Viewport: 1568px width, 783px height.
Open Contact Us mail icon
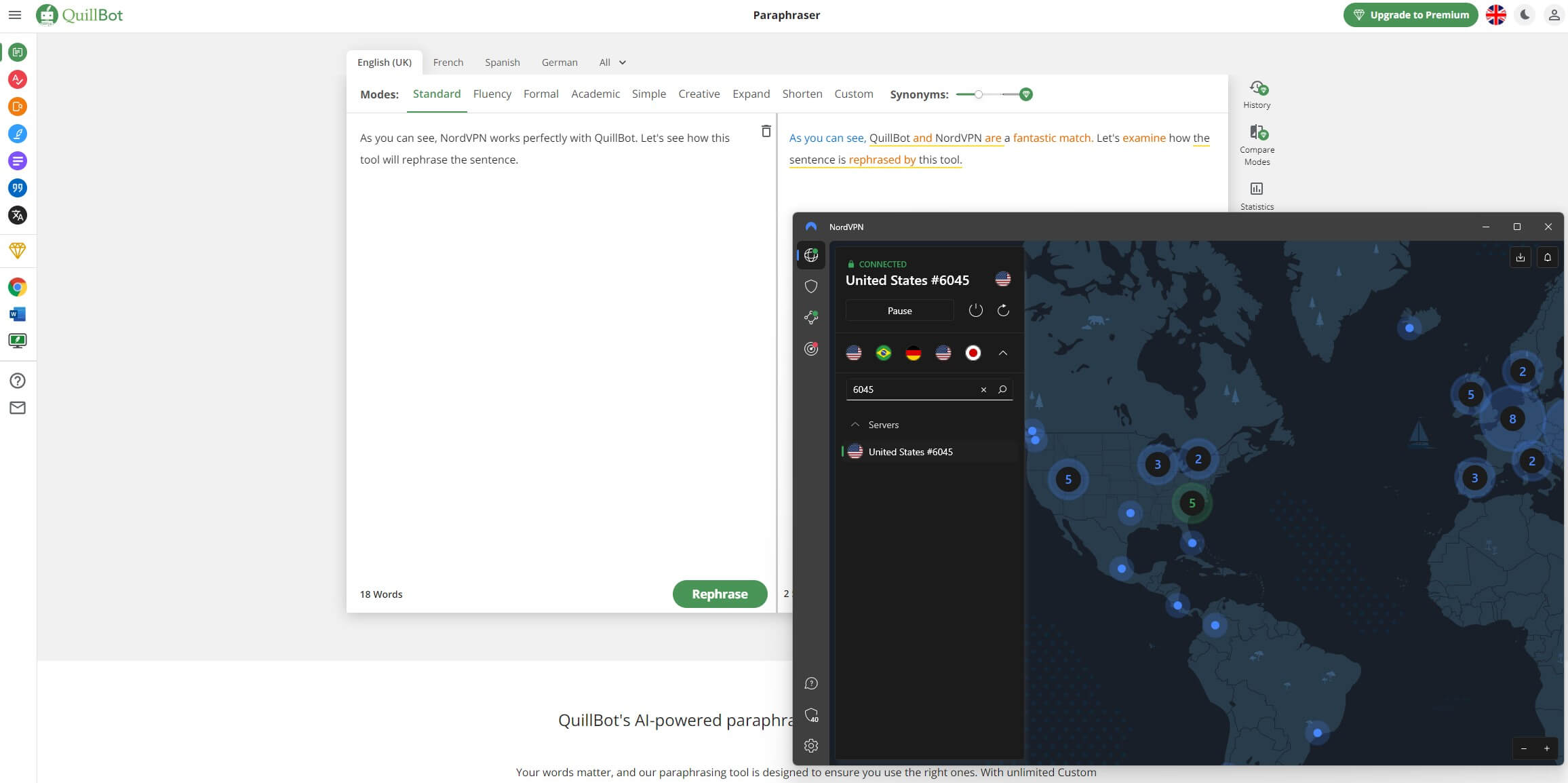tap(18, 408)
